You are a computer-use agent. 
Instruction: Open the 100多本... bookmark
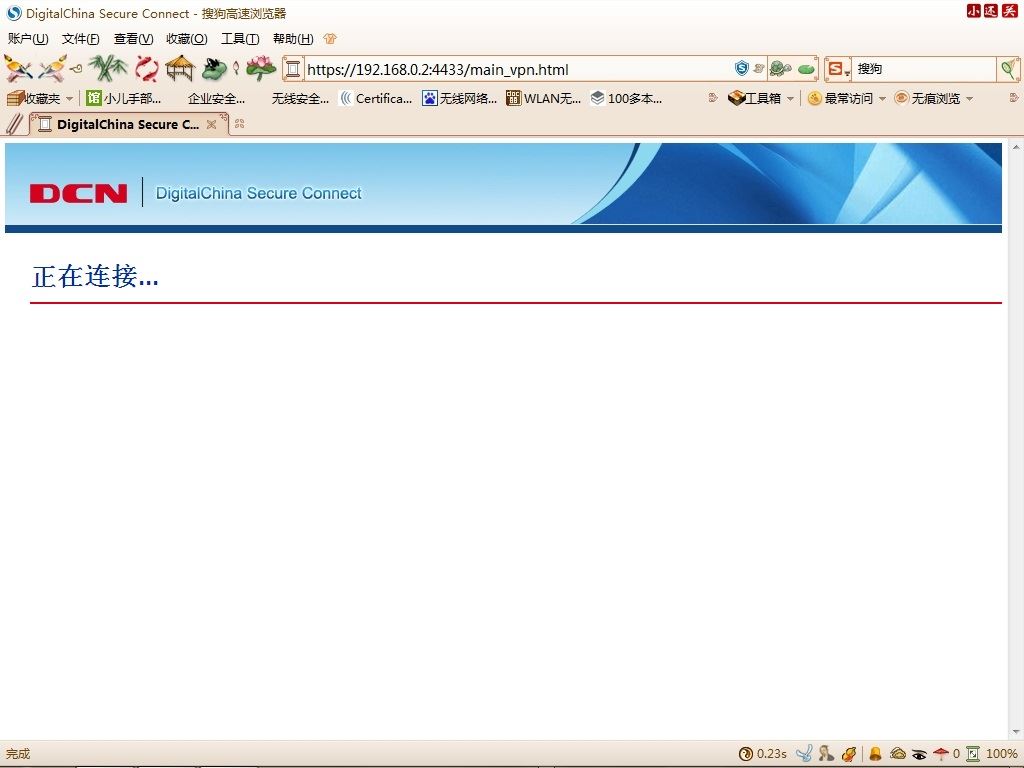coord(626,99)
